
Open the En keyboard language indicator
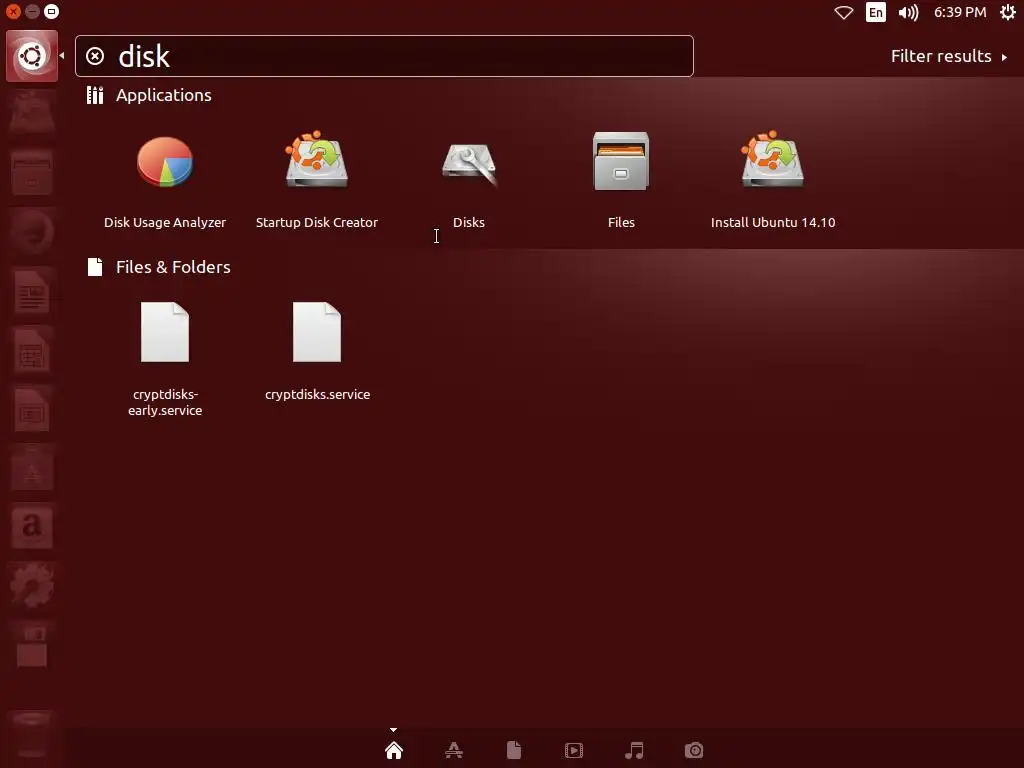pyautogui.click(x=876, y=12)
